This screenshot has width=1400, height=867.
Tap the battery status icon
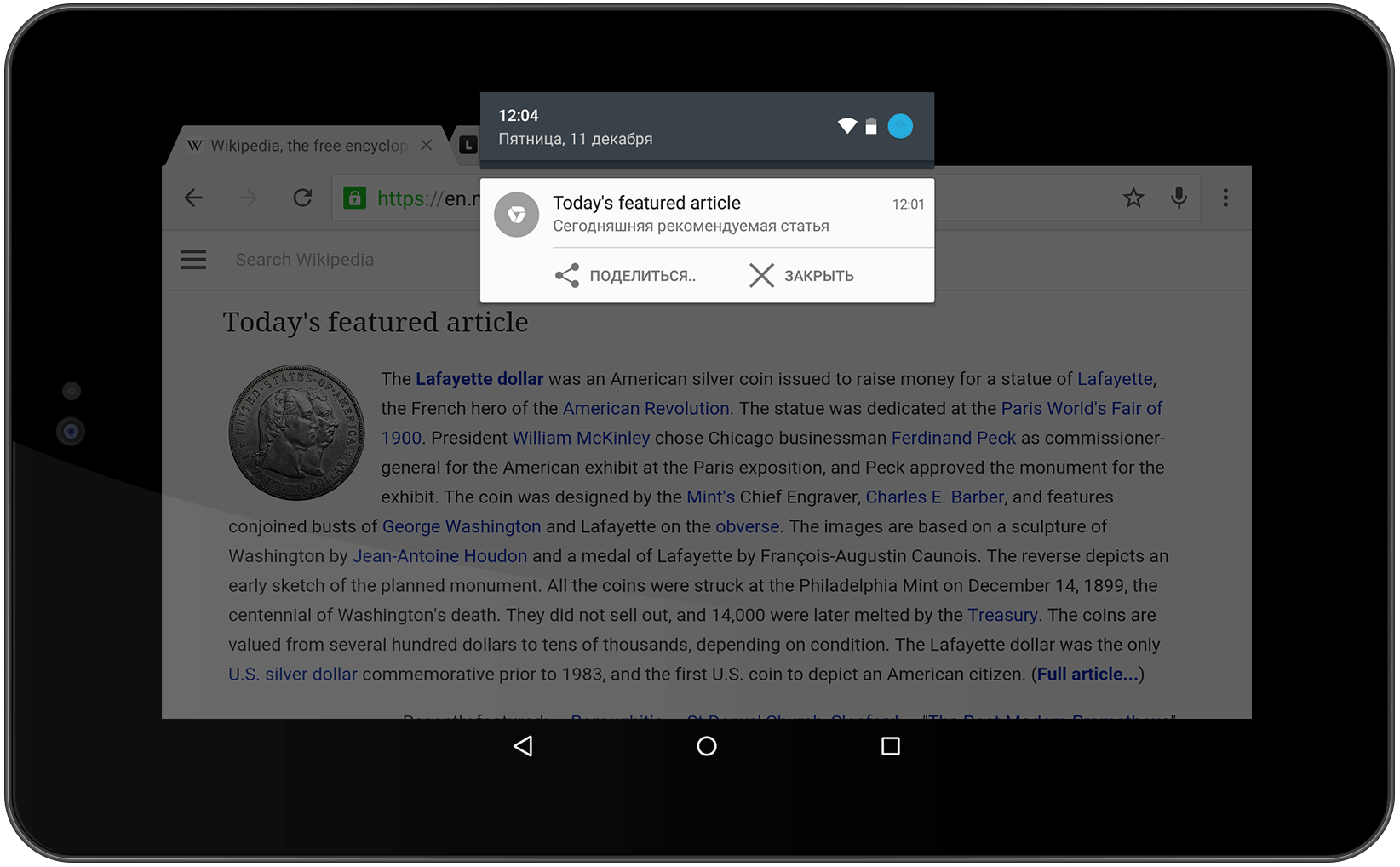click(871, 126)
